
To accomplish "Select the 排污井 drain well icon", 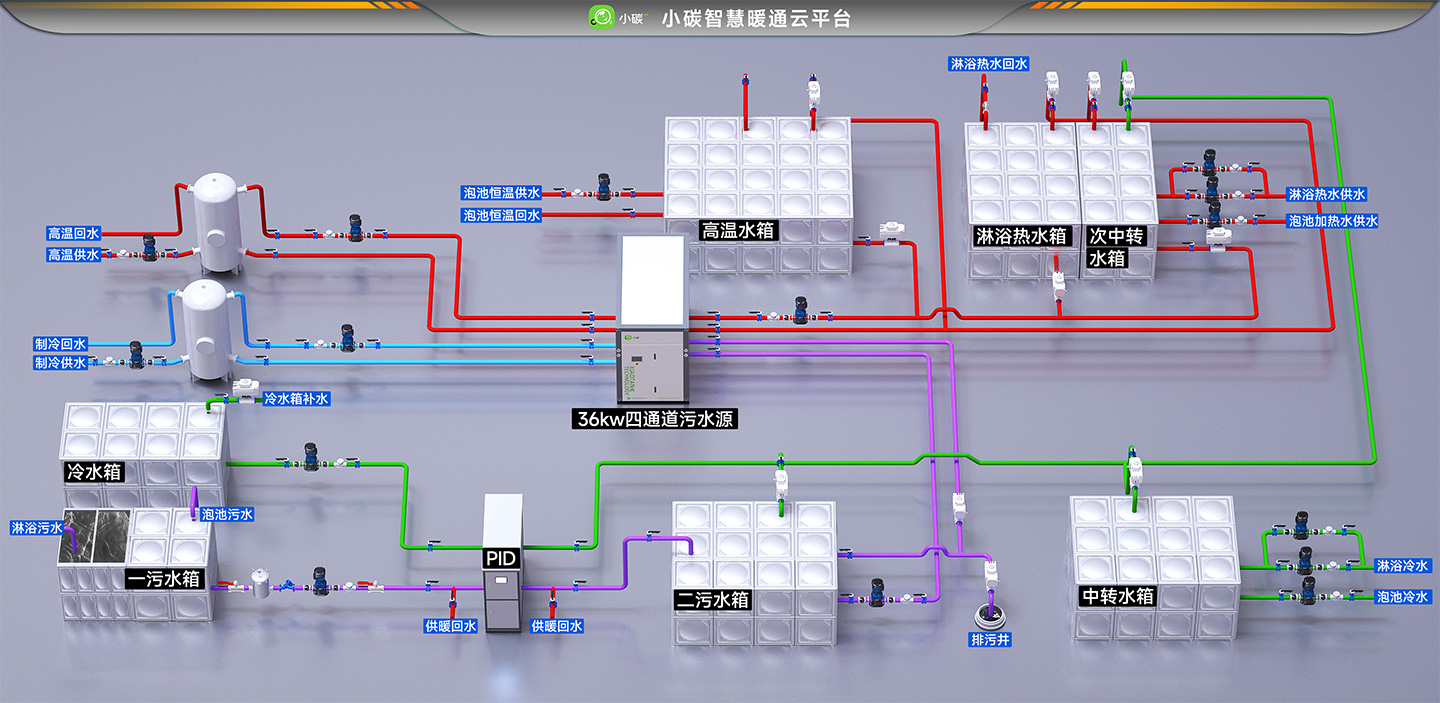I will (991, 612).
